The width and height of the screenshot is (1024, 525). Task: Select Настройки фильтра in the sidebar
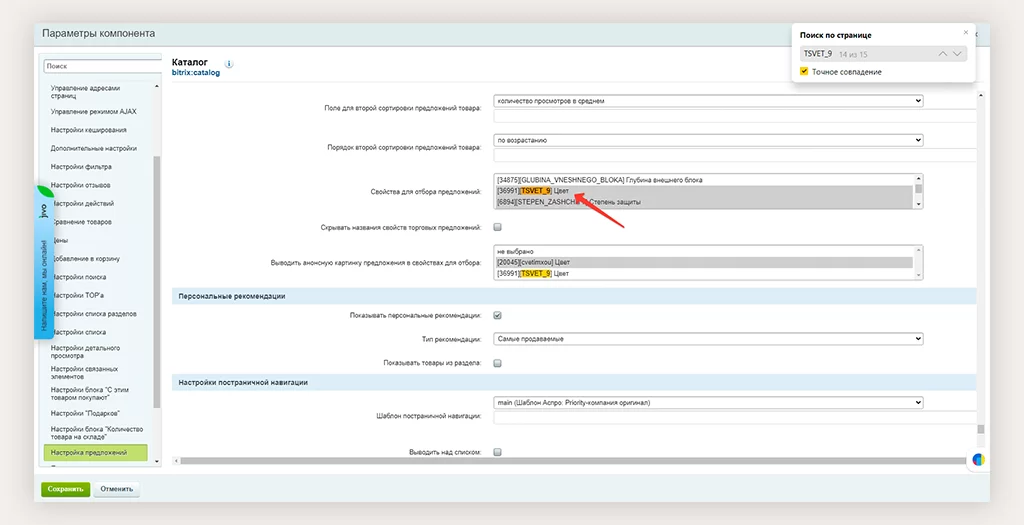tap(81, 167)
